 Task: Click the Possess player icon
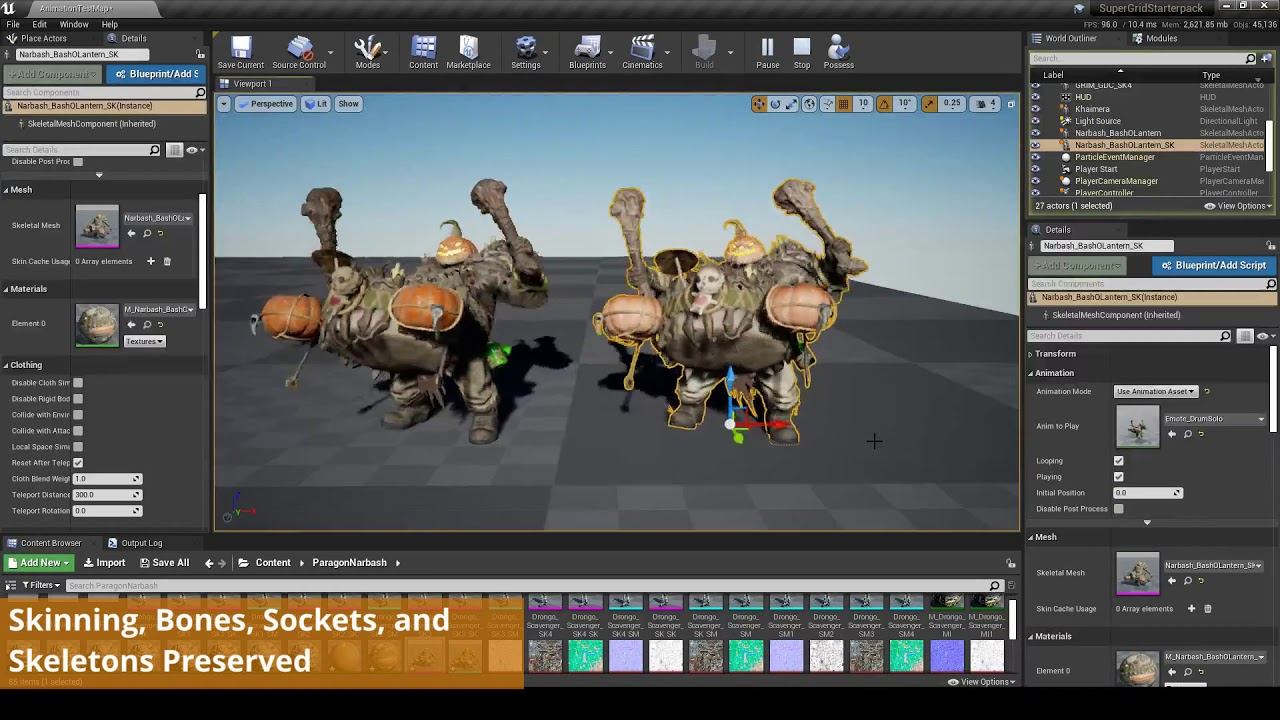click(838, 52)
